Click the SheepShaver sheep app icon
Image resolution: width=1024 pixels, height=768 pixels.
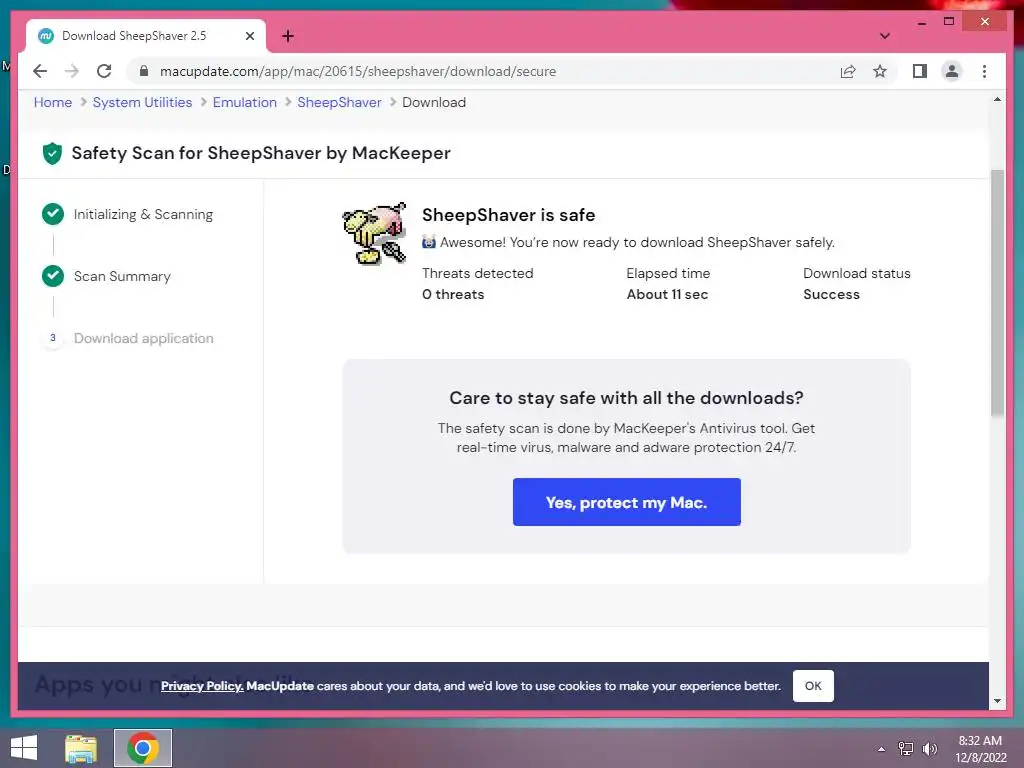click(x=374, y=233)
